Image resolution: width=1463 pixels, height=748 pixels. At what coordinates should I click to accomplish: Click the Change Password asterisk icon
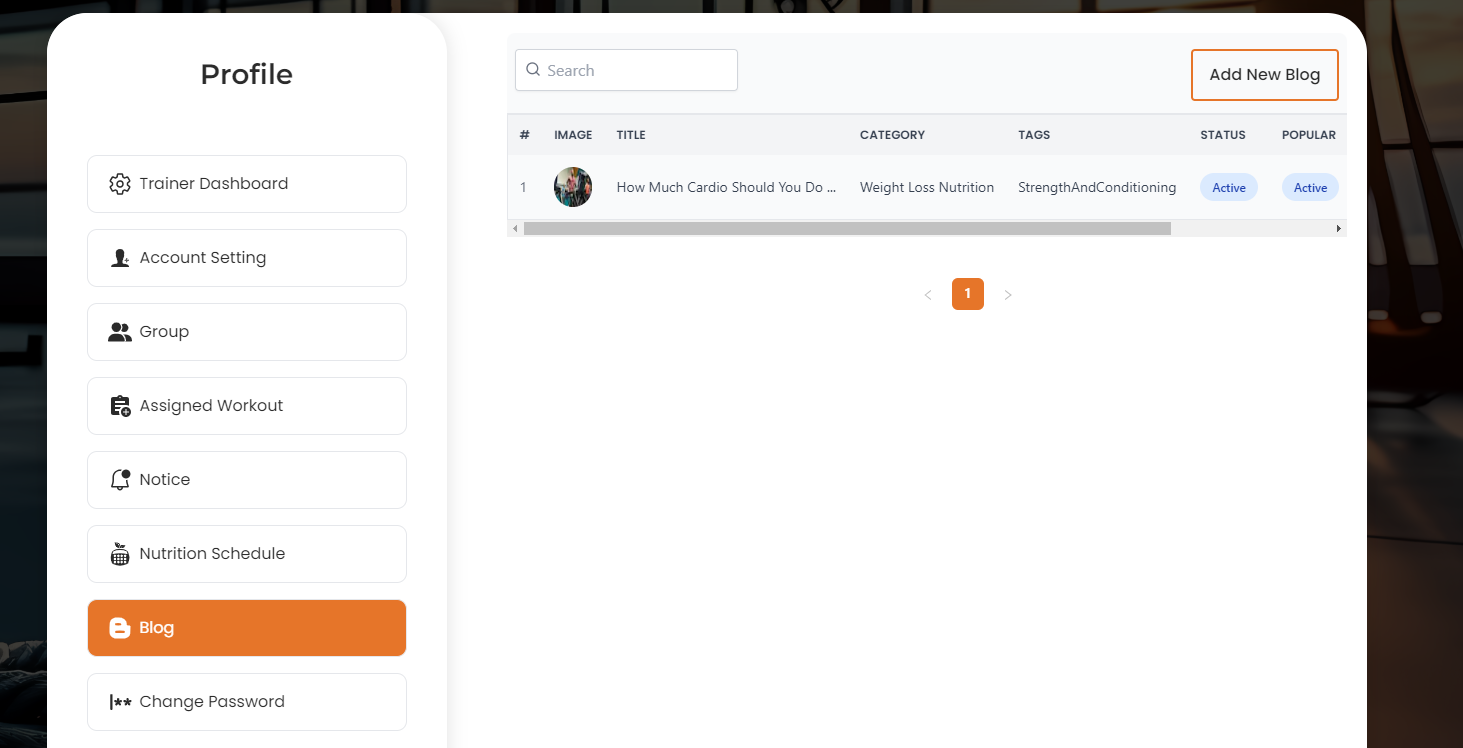[120, 702]
